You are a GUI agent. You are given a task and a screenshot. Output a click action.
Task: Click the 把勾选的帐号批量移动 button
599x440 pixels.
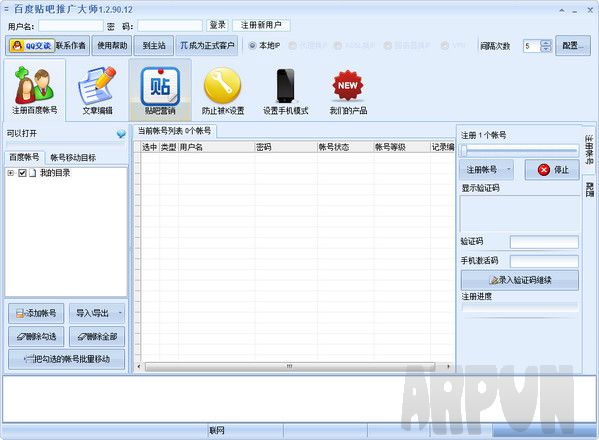[66, 359]
